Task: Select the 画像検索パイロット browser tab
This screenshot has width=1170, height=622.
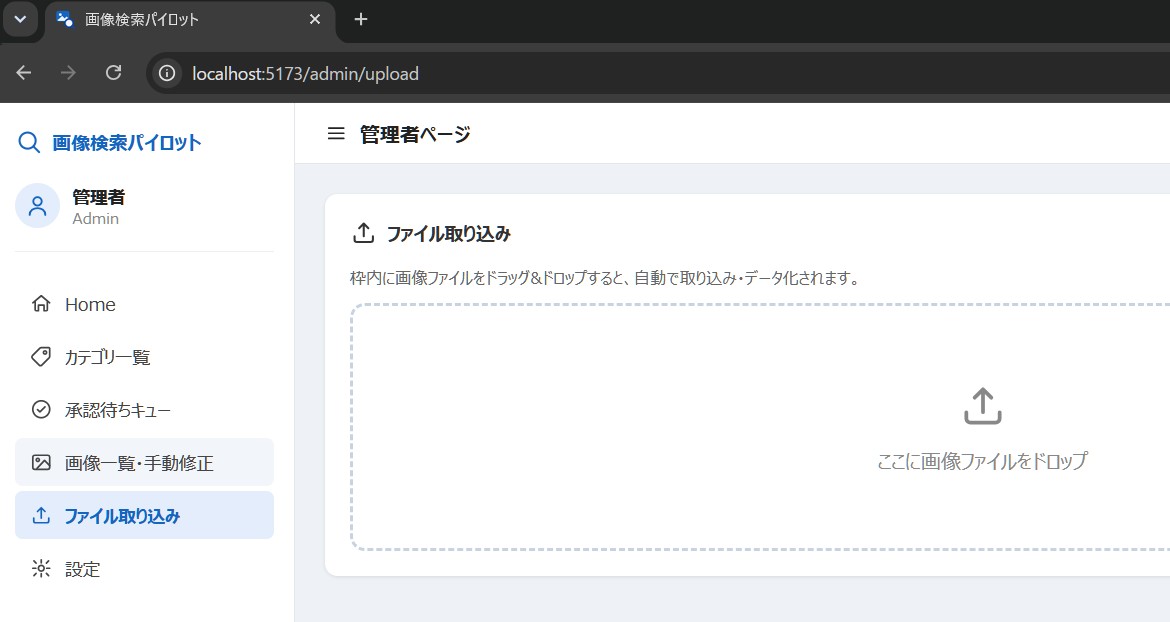Action: (190, 20)
